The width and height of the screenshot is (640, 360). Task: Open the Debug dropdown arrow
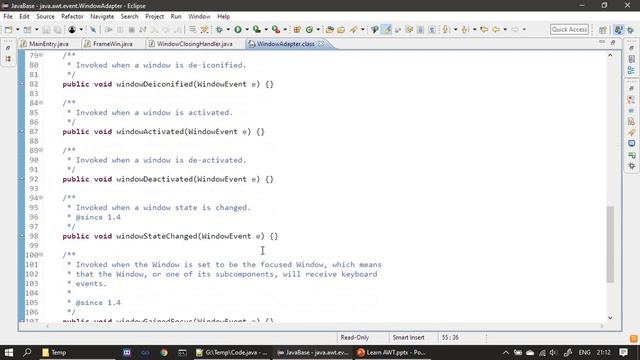click(x=228, y=29)
